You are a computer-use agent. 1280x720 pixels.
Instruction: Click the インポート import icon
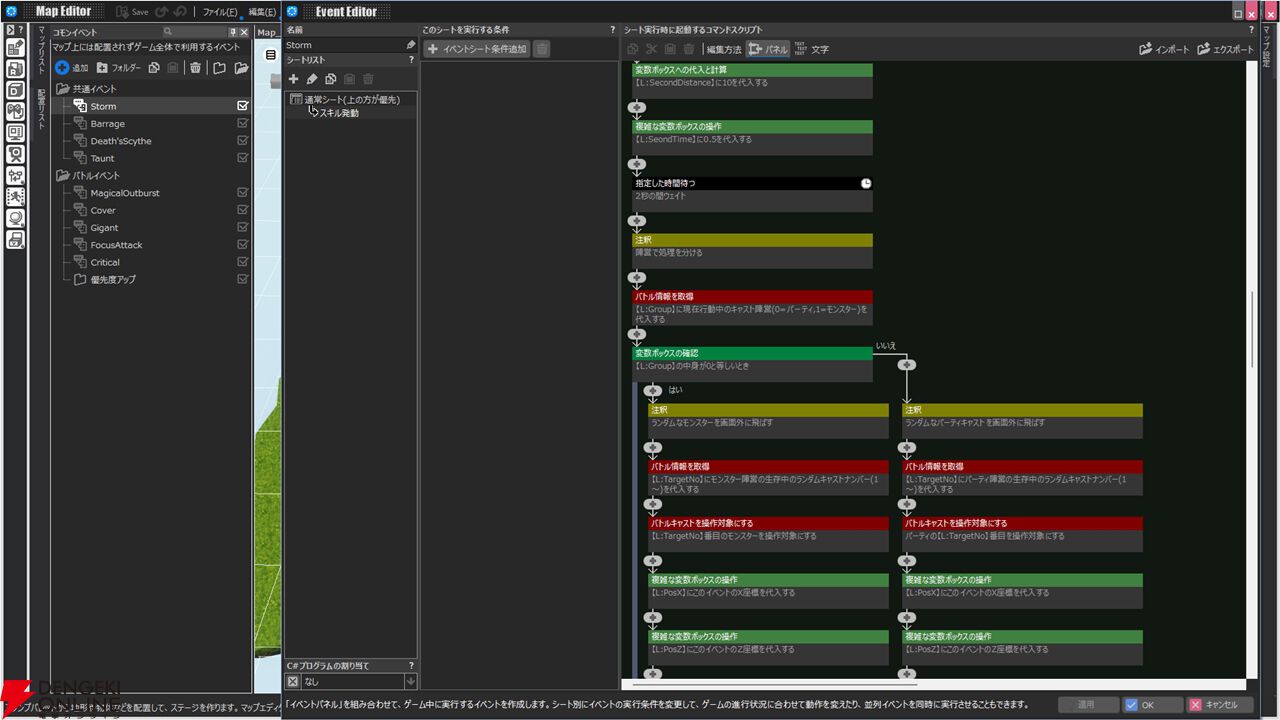(x=1146, y=49)
